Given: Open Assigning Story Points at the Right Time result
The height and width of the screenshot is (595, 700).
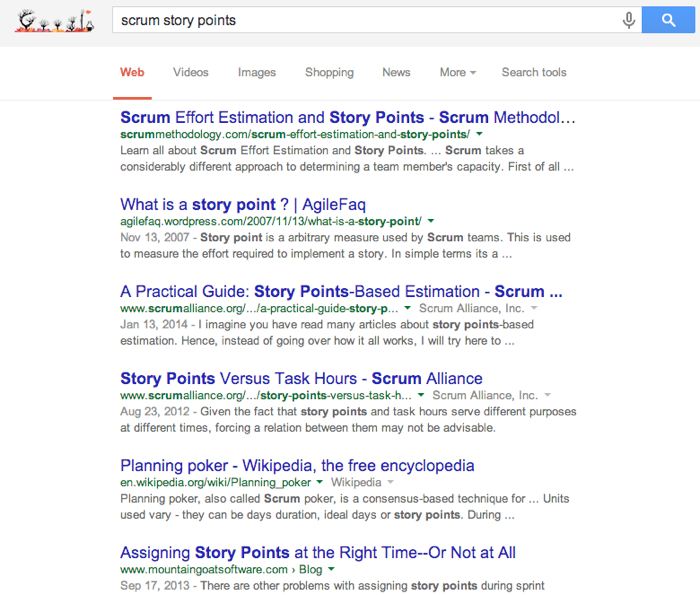Looking at the screenshot, I should [x=318, y=553].
